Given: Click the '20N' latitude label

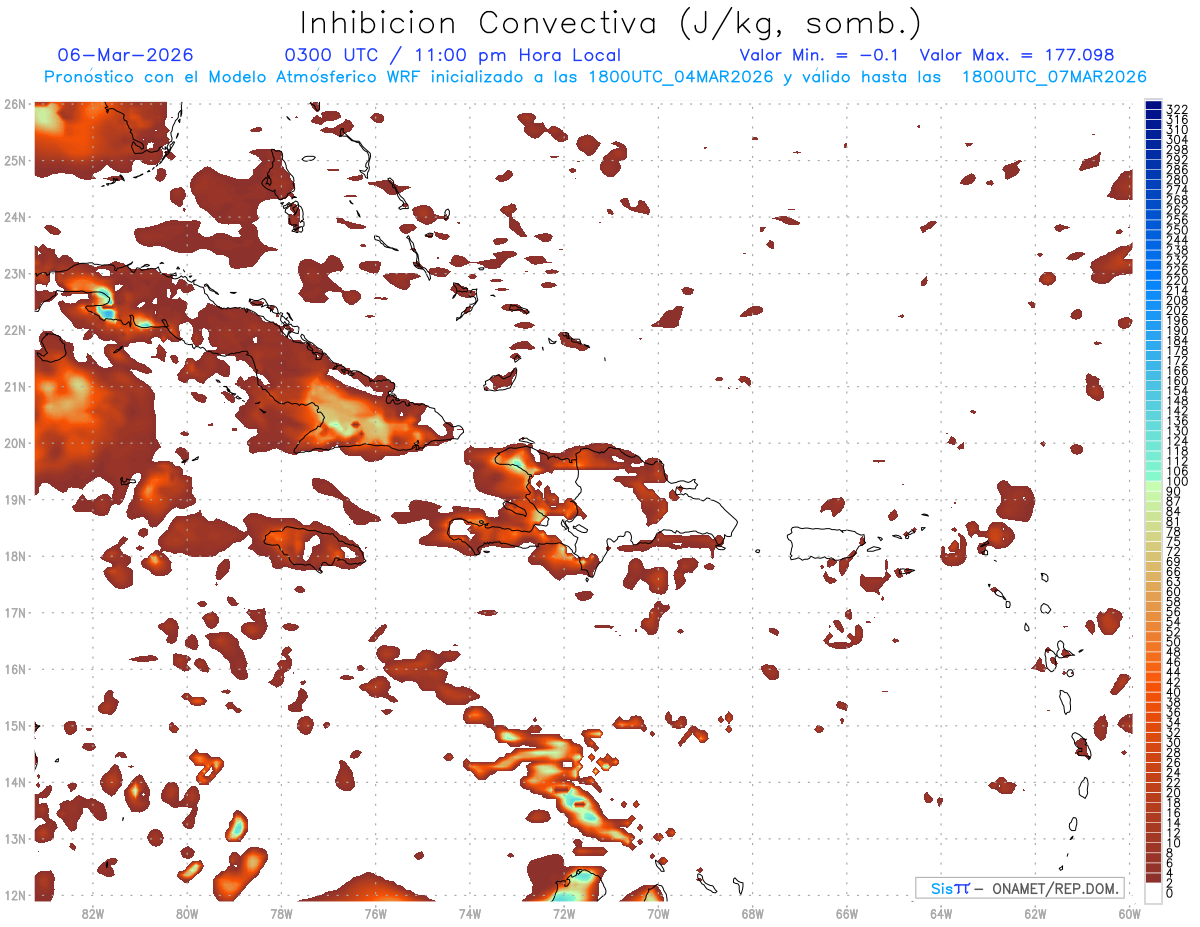Looking at the screenshot, I should click(15, 443).
